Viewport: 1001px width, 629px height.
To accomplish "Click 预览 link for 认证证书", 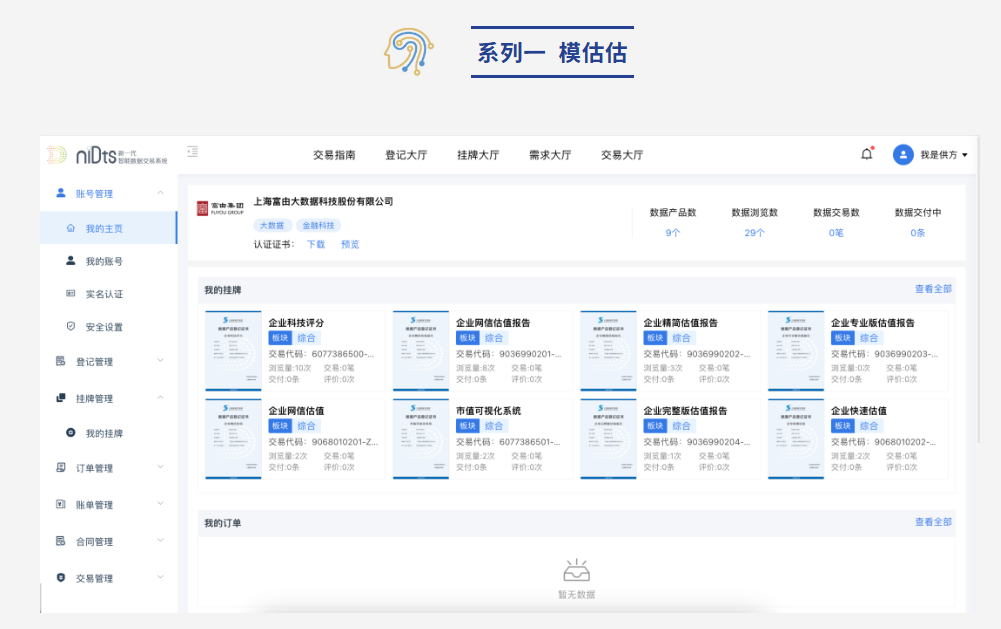I will coord(350,244).
